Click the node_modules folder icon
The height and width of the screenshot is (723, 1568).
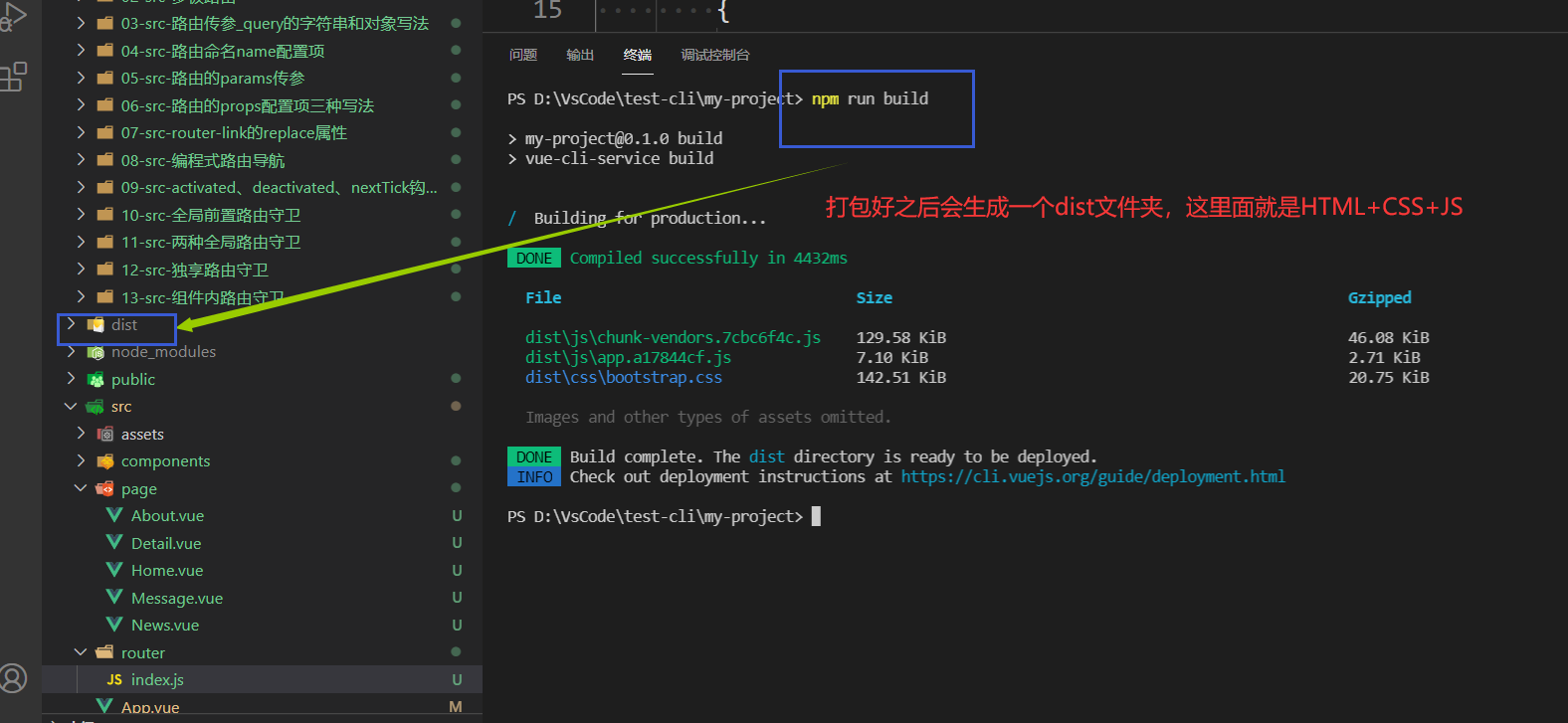click(x=96, y=352)
